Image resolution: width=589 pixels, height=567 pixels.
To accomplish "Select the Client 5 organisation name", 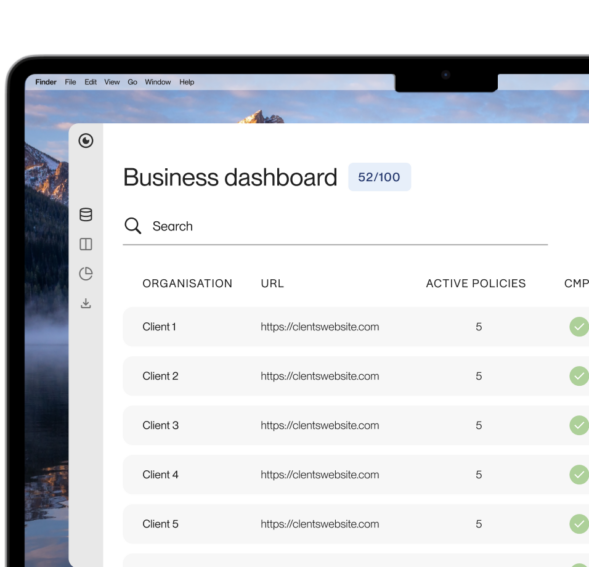I will point(160,524).
